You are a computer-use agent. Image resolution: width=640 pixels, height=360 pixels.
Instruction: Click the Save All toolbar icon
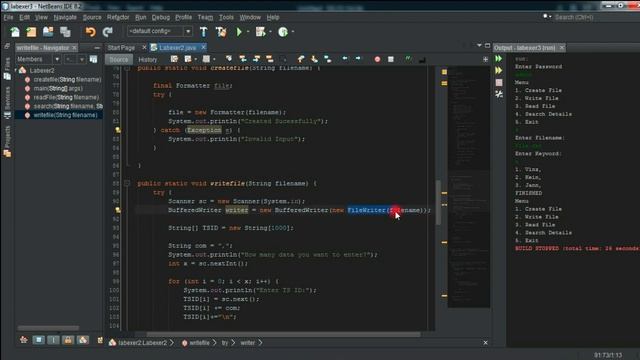tap(65, 32)
